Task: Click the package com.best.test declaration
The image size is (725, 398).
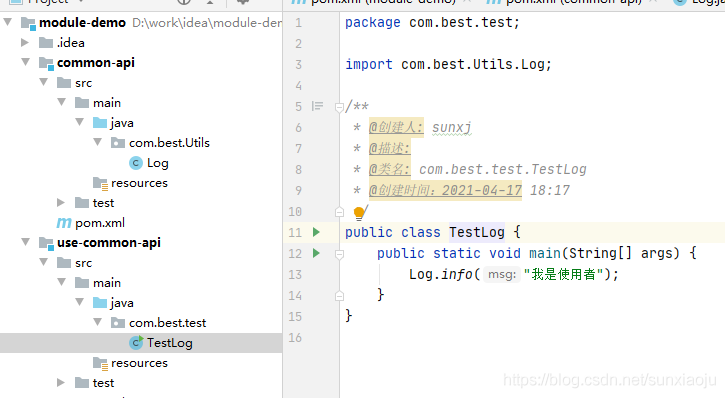Action: (432, 22)
